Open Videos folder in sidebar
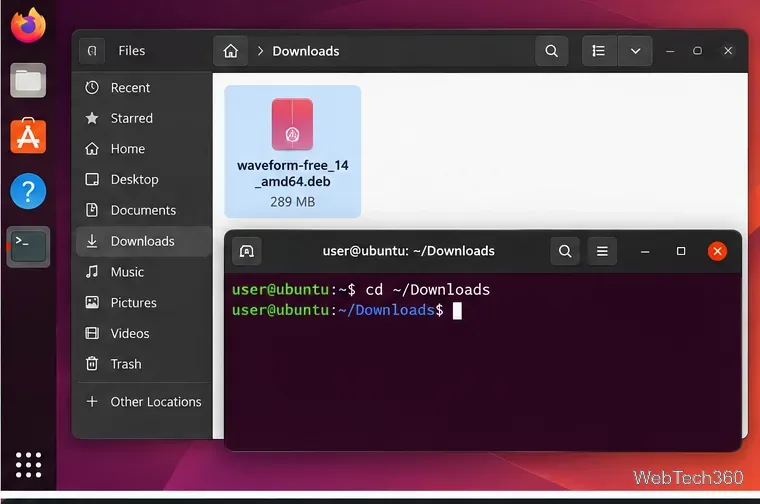 point(143,333)
